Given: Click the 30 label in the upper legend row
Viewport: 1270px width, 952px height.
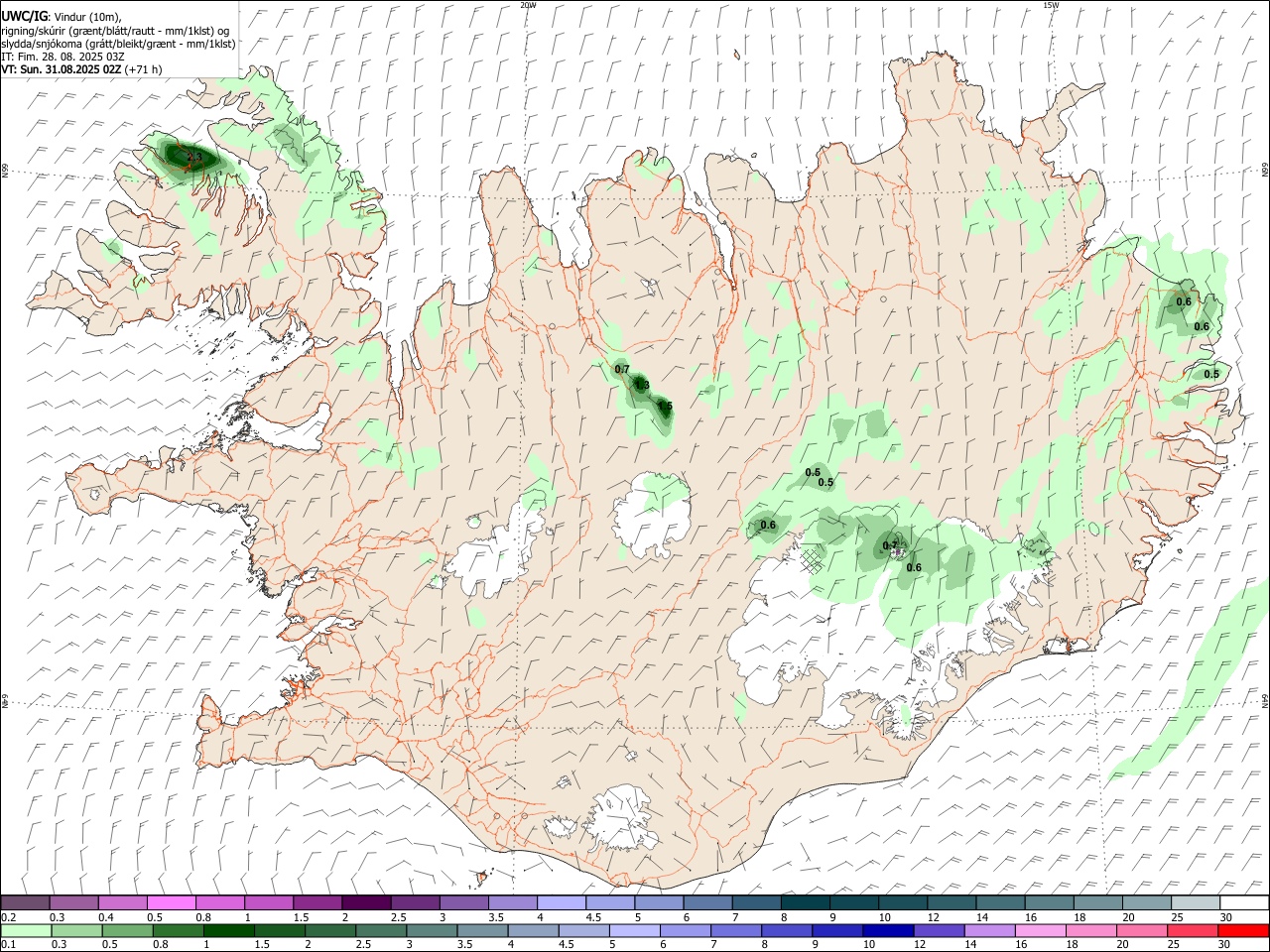Looking at the screenshot, I should point(1226,917).
